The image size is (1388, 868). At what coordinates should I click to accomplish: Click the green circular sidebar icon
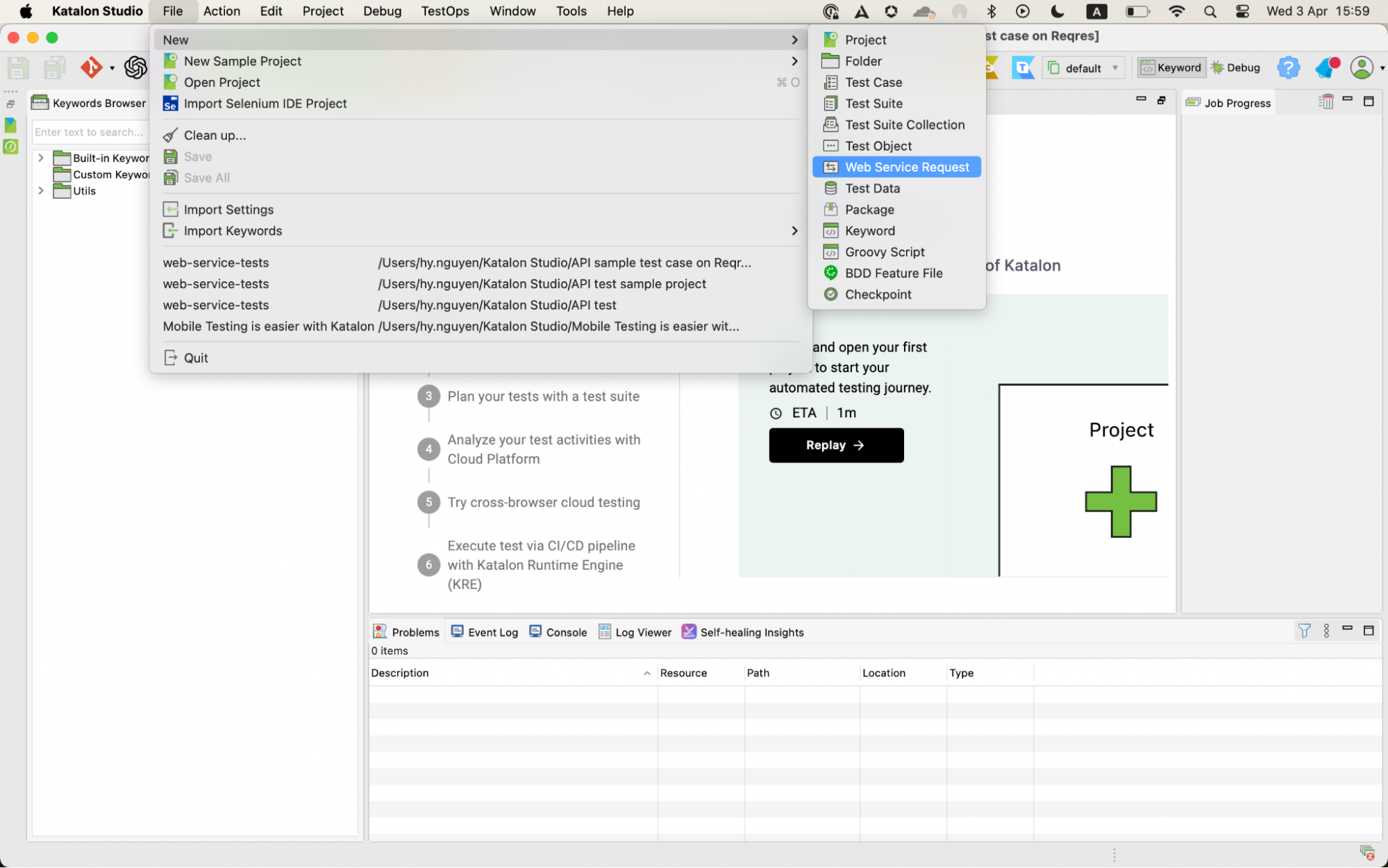click(10, 147)
